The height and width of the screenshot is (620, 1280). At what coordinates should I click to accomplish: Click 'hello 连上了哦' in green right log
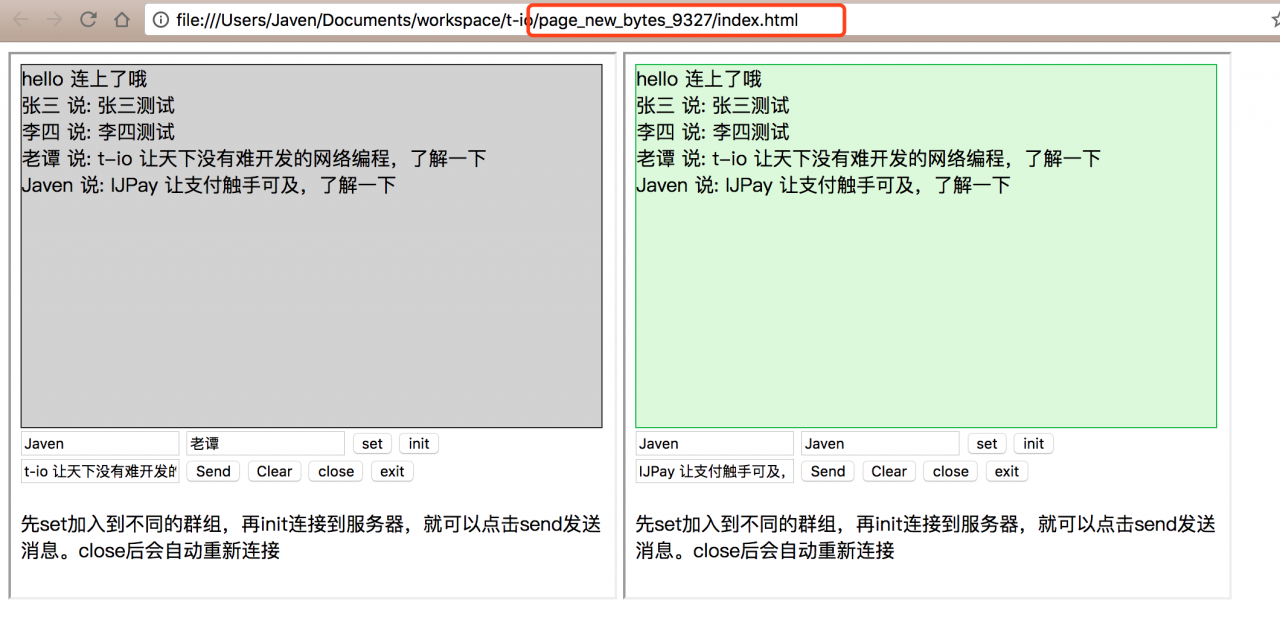699,79
